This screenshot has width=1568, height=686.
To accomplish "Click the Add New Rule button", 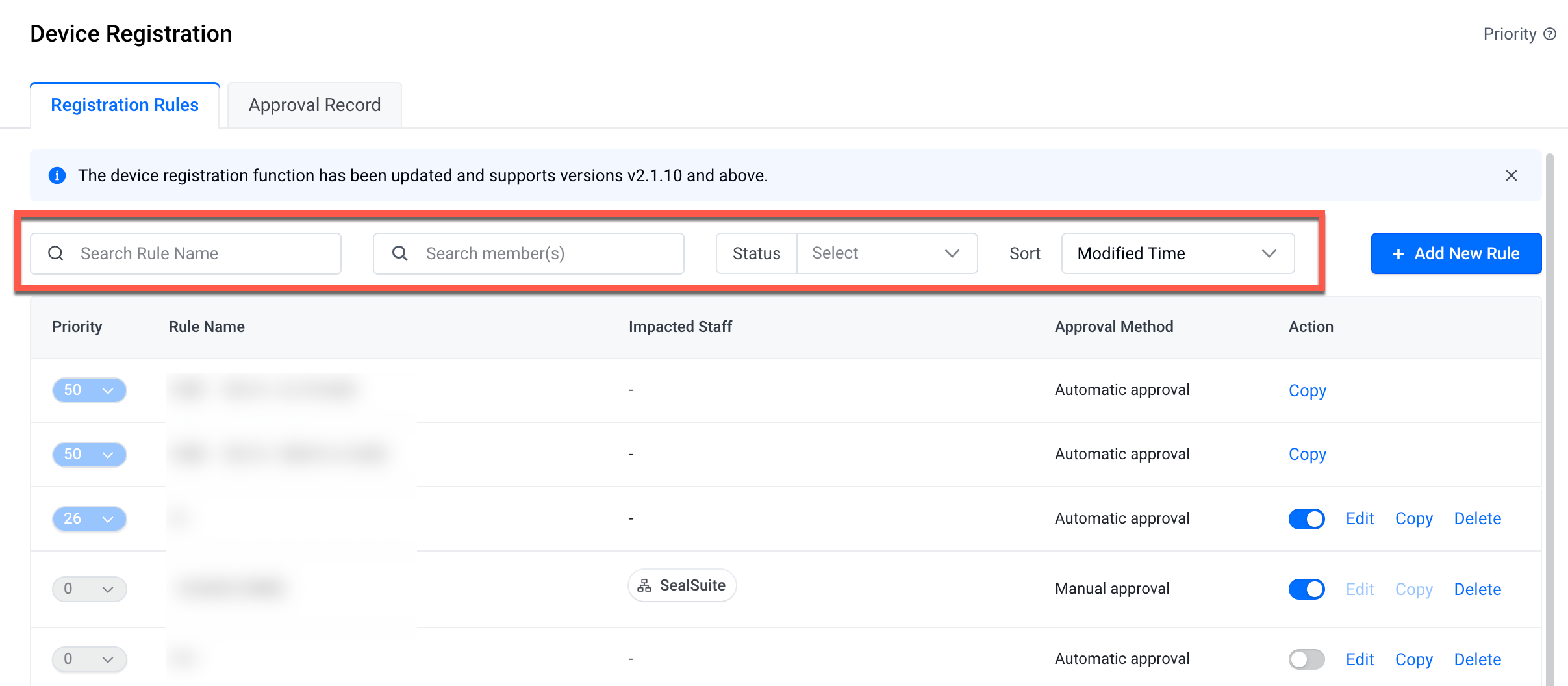I will pyautogui.click(x=1456, y=253).
